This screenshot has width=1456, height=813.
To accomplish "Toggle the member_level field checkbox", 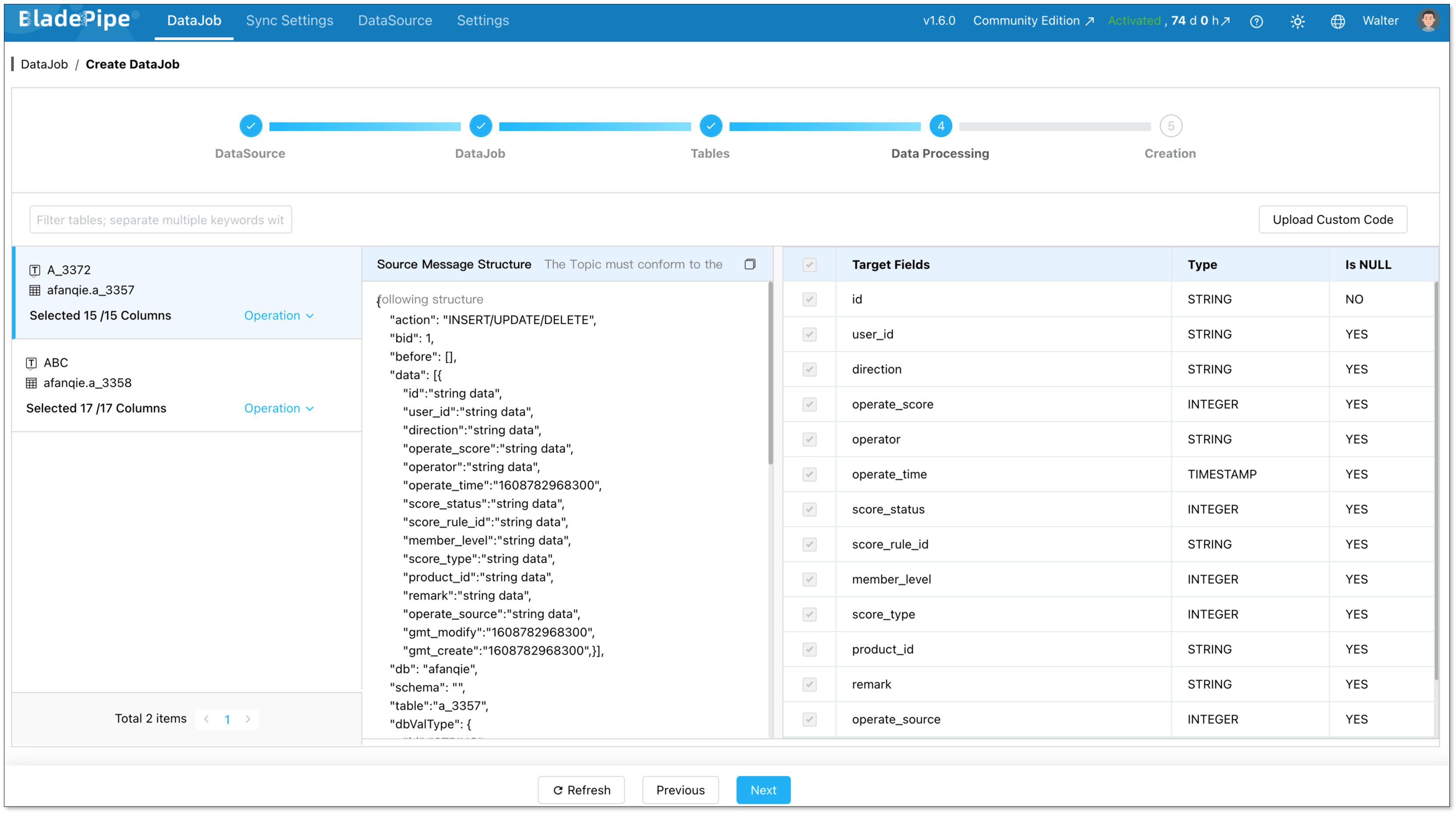I will click(x=809, y=579).
